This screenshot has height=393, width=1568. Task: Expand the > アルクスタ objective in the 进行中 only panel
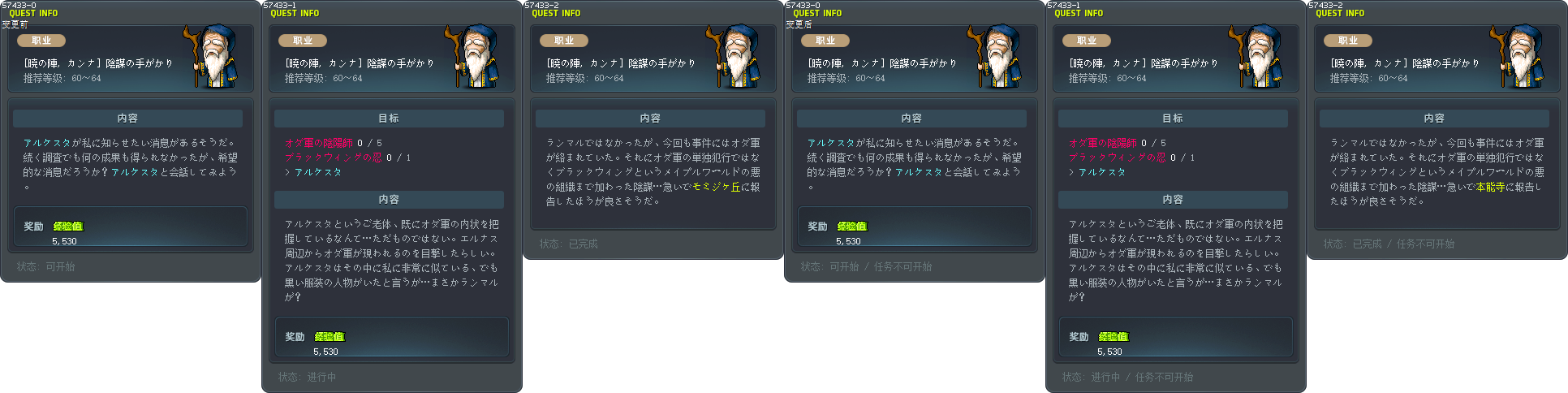[313, 172]
